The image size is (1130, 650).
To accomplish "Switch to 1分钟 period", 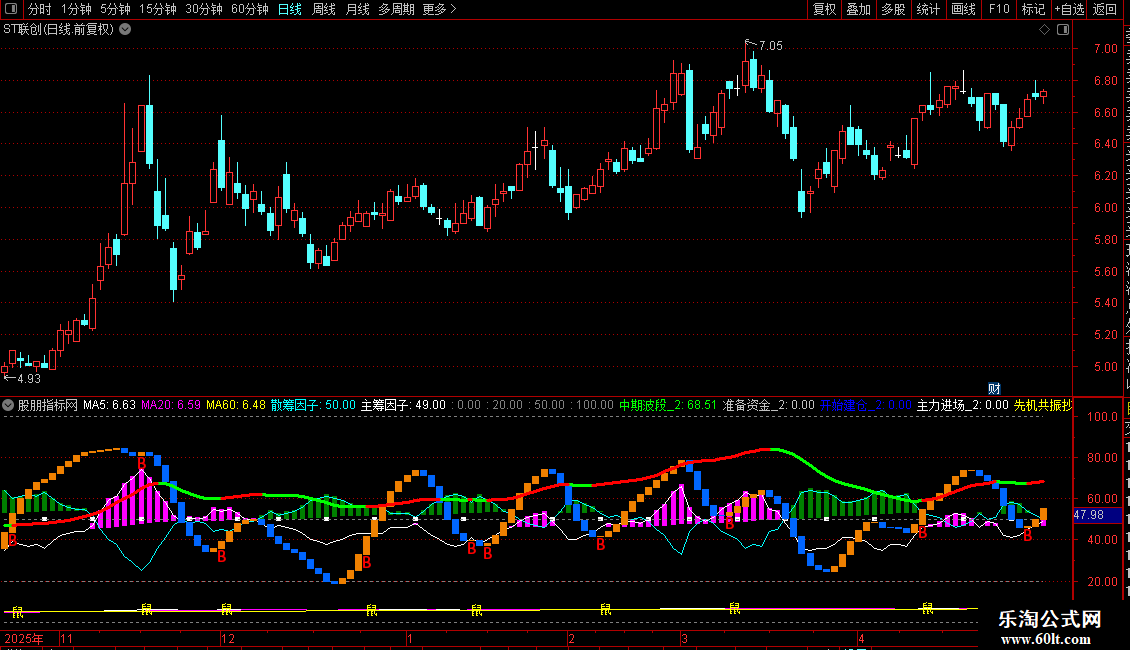I will coord(76,9).
